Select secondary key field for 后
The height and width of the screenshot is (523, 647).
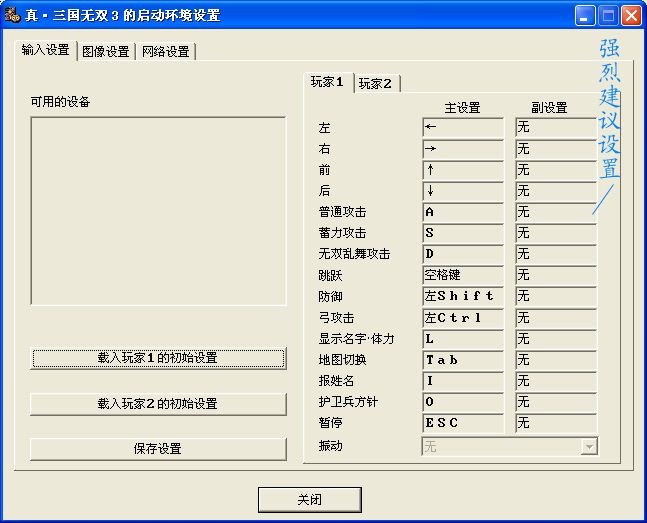coord(556,191)
